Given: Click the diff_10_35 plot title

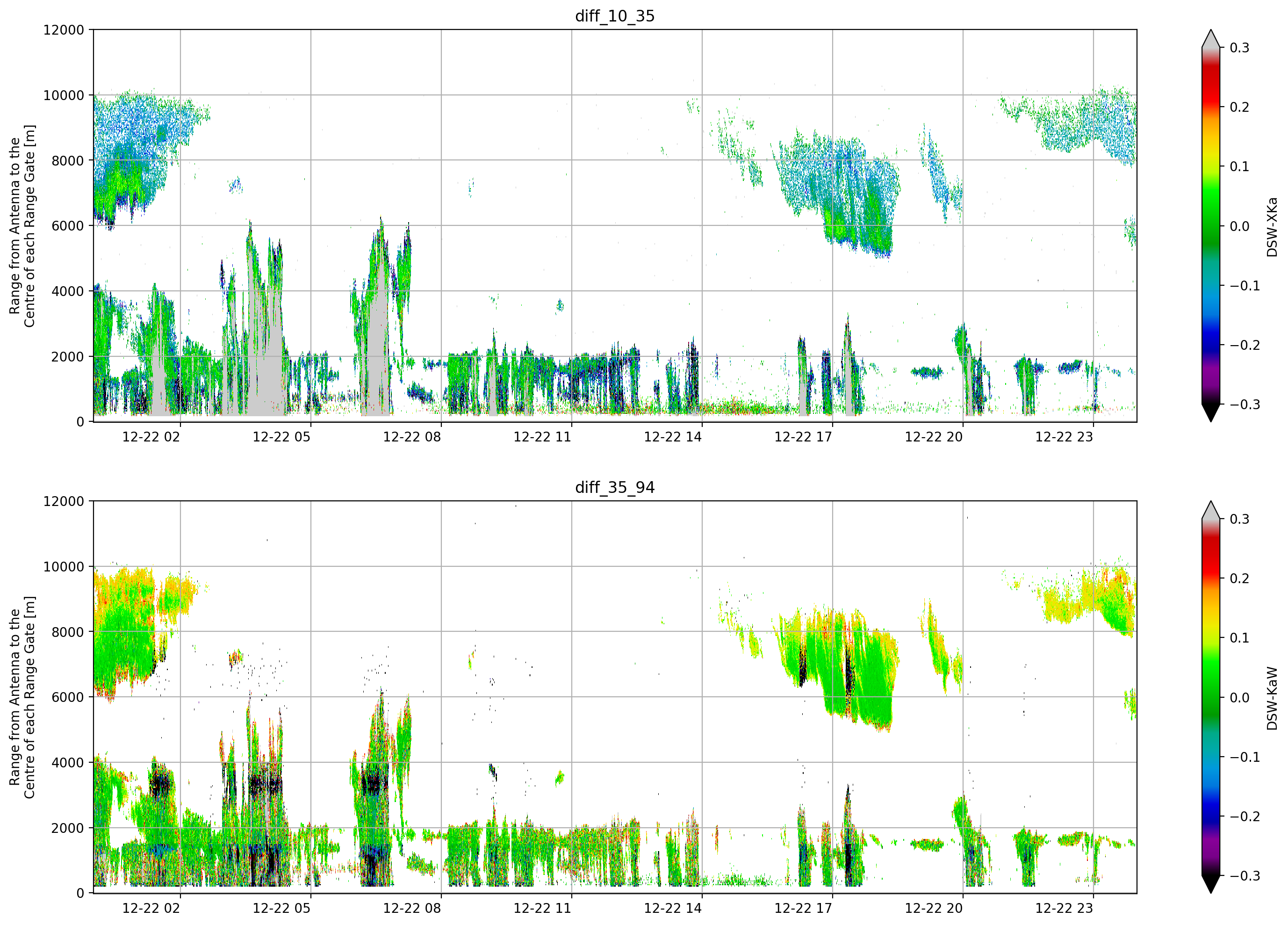Looking at the screenshot, I should [615, 16].
